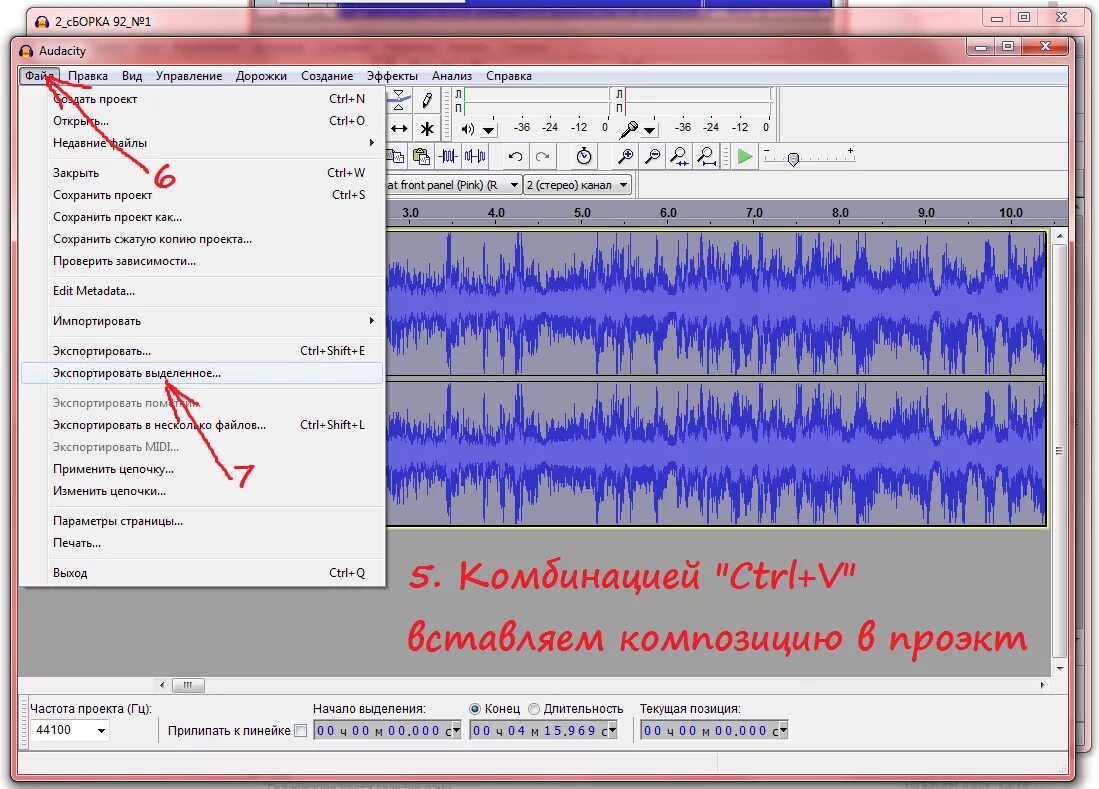Choose Применить цепочку... entry

pos(203,469)
